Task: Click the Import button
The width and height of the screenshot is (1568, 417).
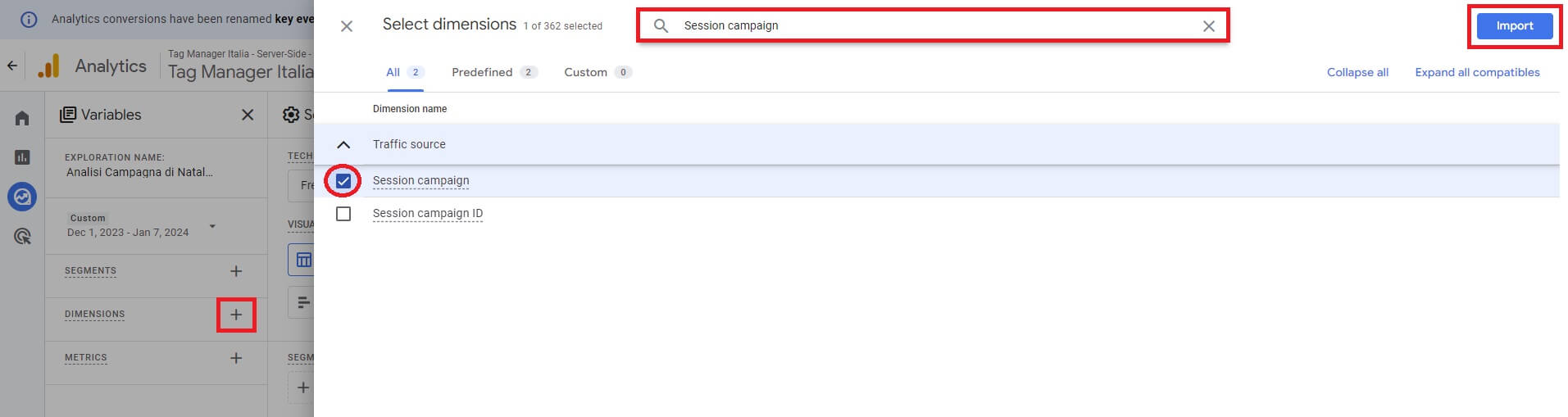Action: point(1514,26)
